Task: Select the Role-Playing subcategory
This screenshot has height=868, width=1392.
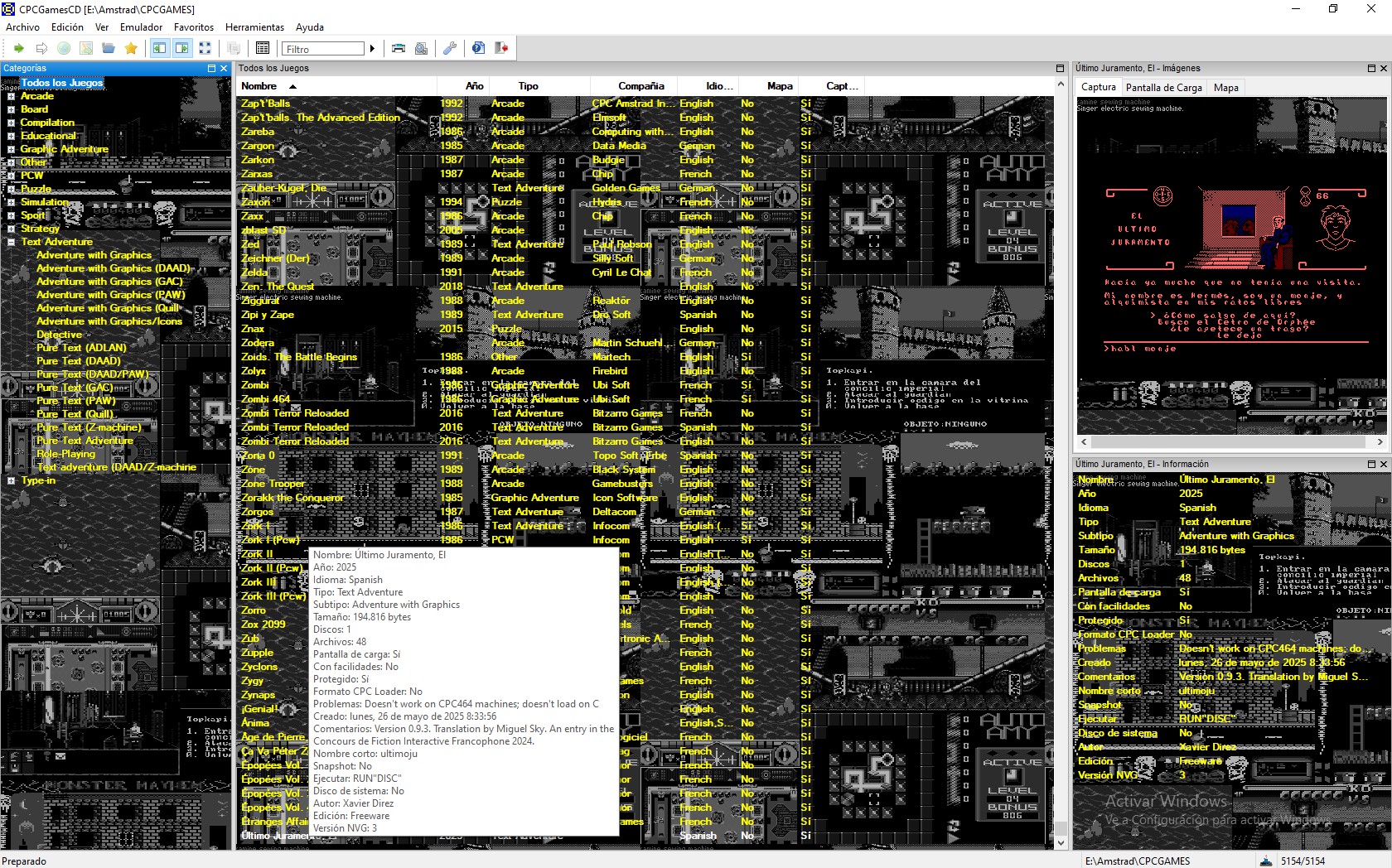Action: point(66,454)
